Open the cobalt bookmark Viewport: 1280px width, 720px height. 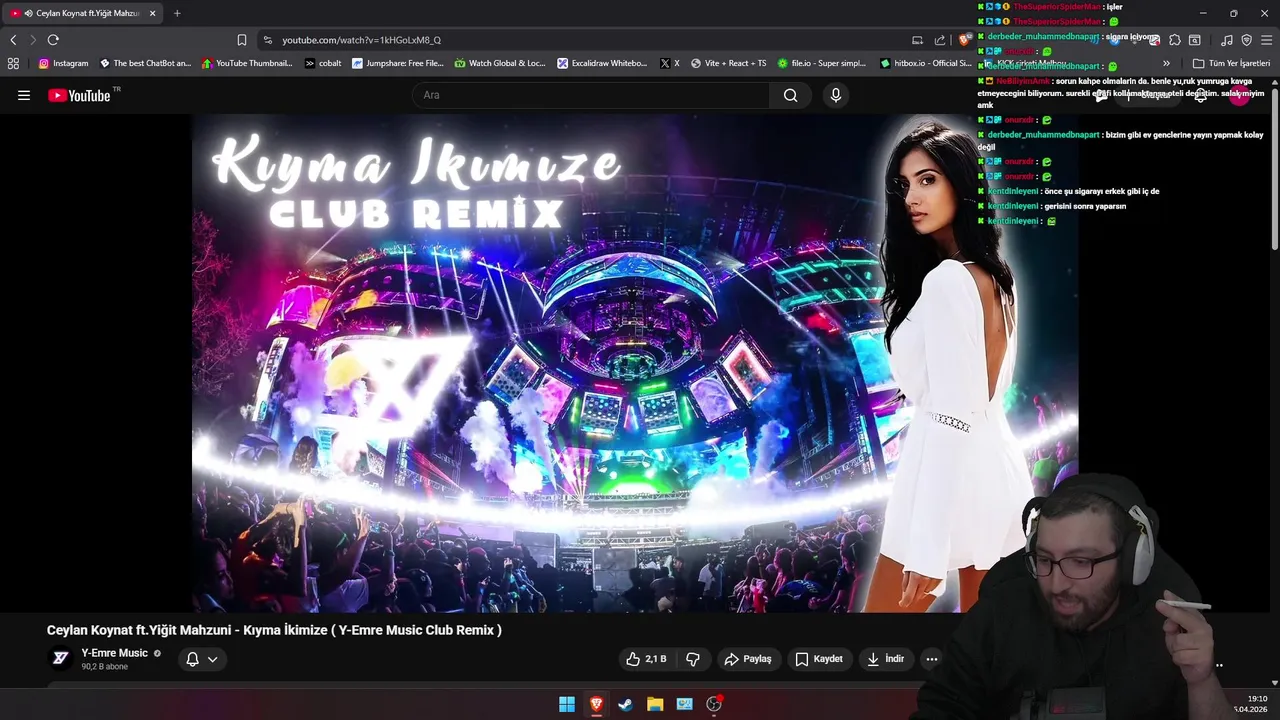[323, 63]
